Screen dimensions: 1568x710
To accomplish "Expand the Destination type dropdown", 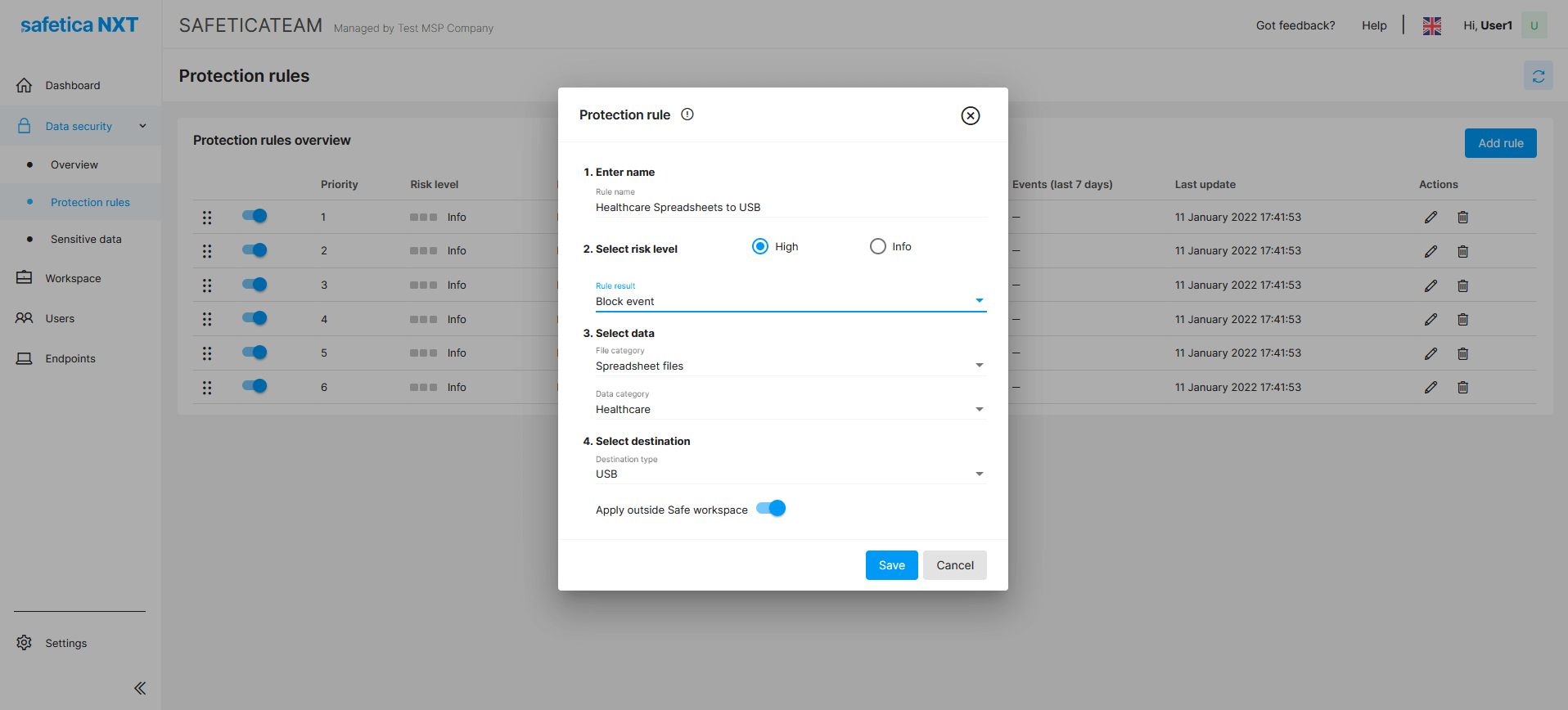I will click(x=790, y=474).
